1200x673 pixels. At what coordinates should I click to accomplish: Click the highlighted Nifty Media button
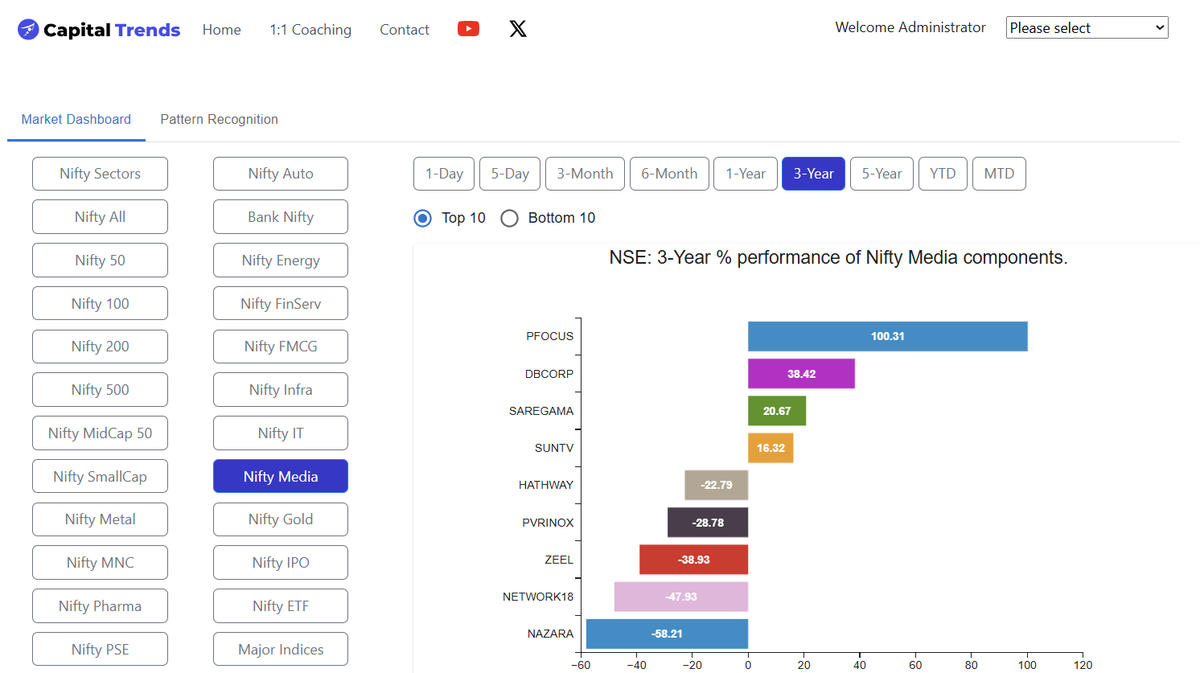click(281, 476)
